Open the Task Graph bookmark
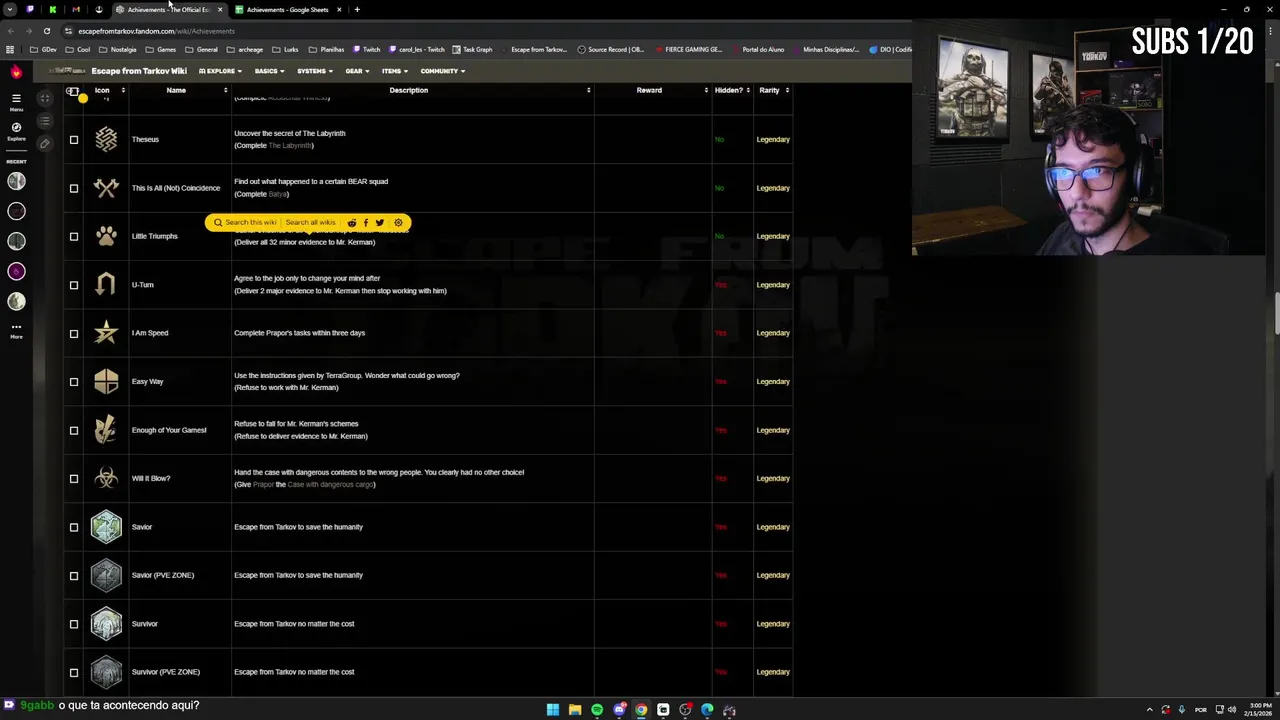1280x720 pixels. click(x=472, y=49)
